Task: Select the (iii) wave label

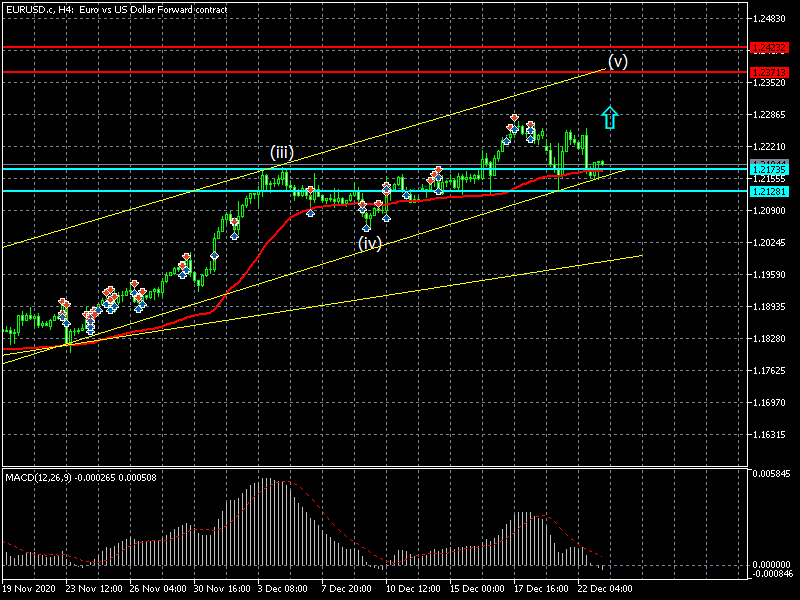Action: click(x=281, y=153)
